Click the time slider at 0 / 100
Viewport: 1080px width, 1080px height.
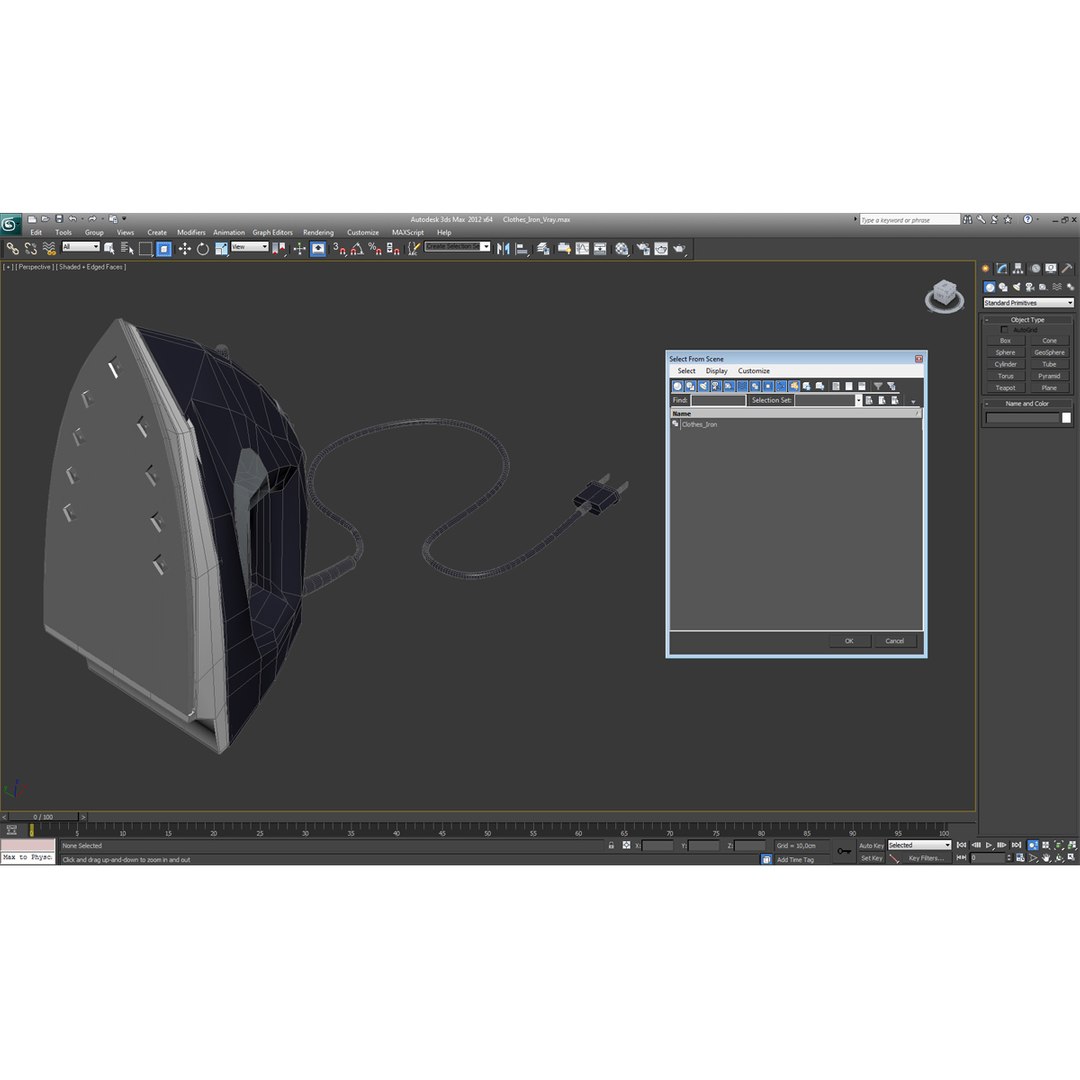[x=43, y=817]
